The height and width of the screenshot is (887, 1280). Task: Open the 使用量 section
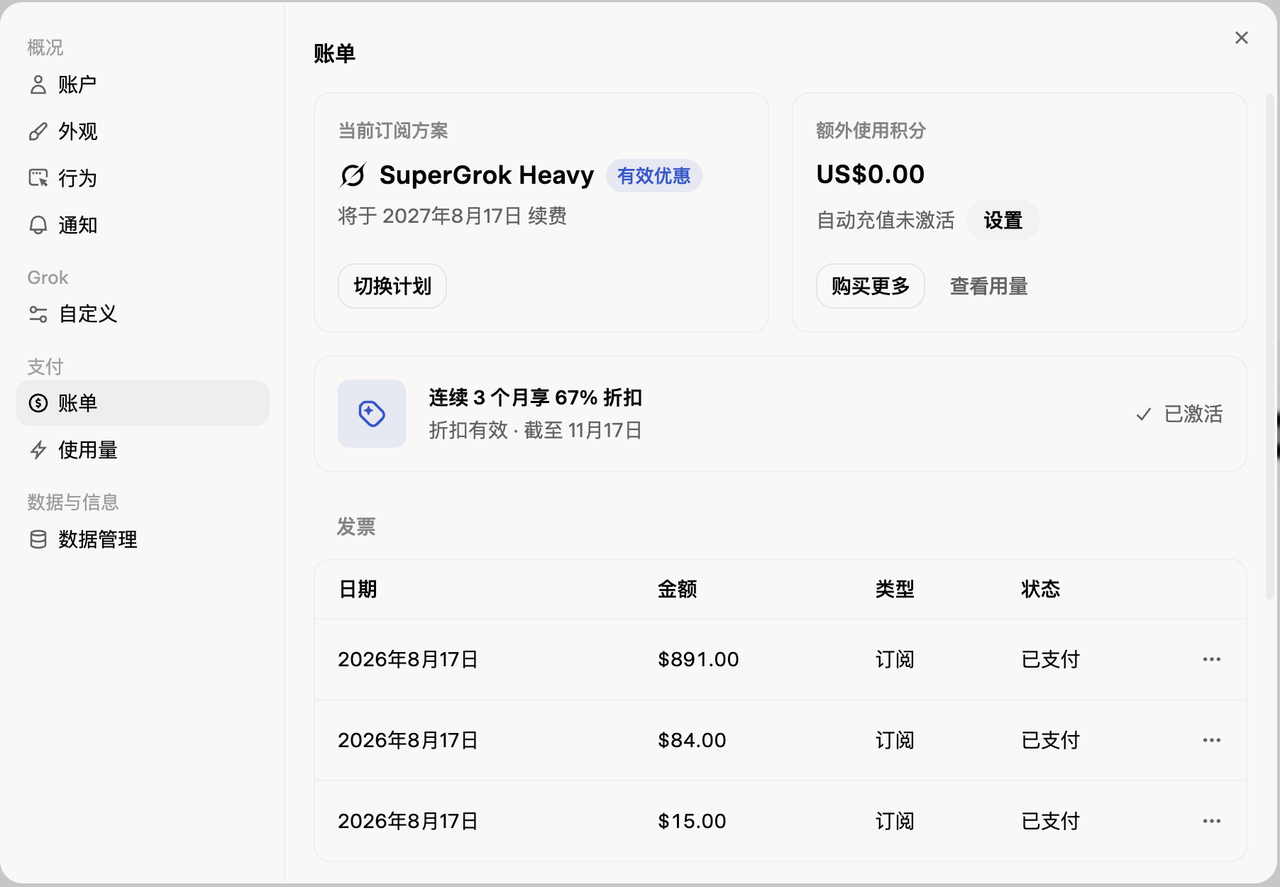click(142, 450)
